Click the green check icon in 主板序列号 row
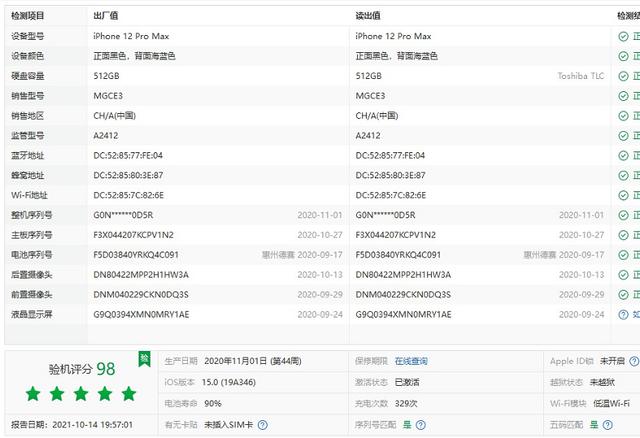Image resolution: width=640 pixels, height=438 pixels. coord(623,235)
